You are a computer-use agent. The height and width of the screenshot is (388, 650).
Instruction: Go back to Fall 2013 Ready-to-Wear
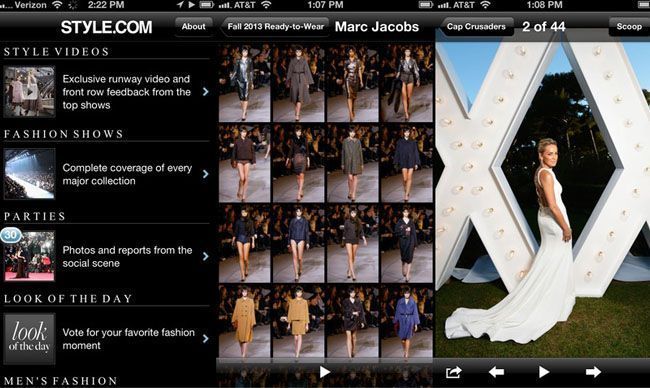[x=274, y=27]
